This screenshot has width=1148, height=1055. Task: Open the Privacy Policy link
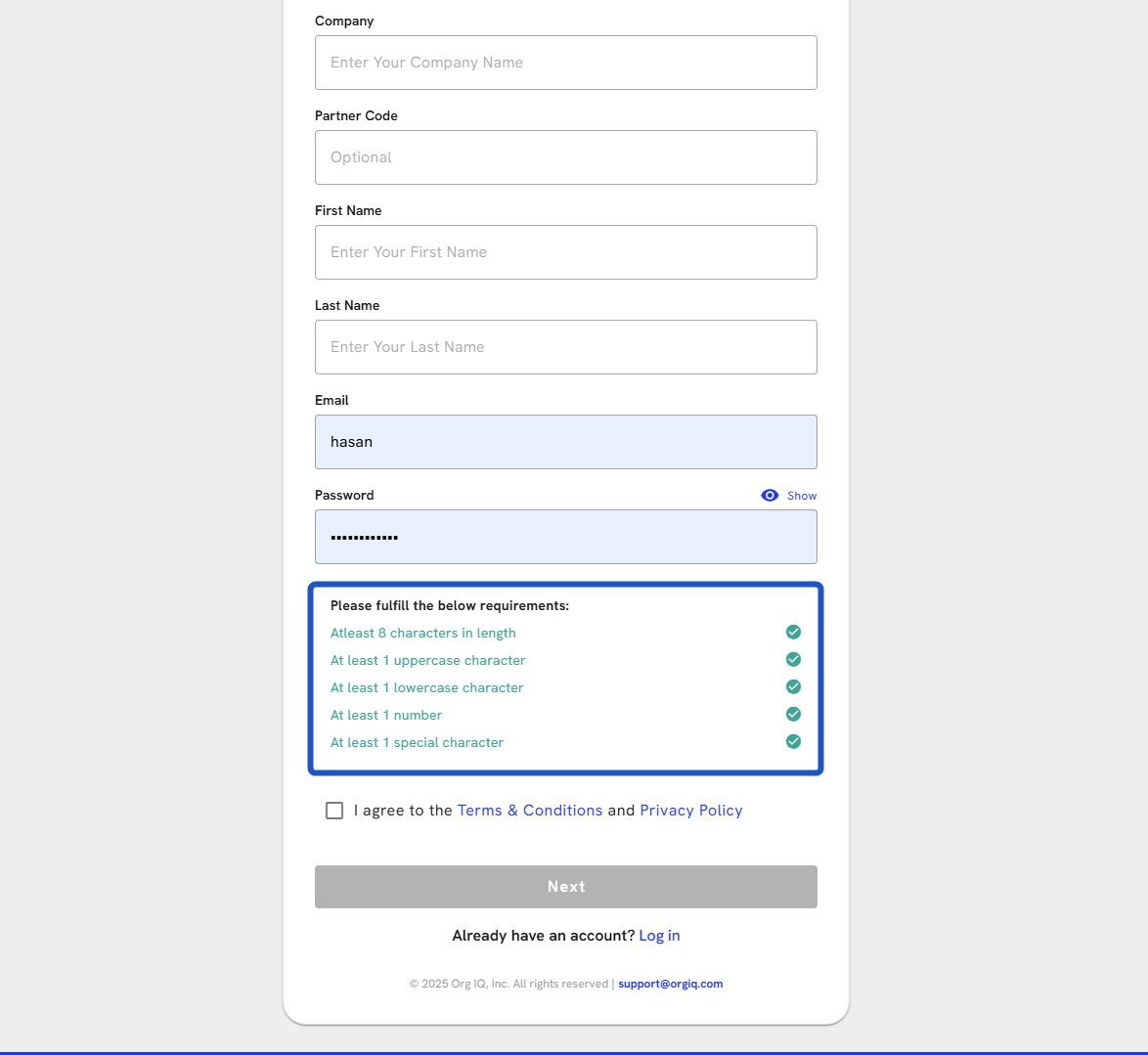coord(690,811)
